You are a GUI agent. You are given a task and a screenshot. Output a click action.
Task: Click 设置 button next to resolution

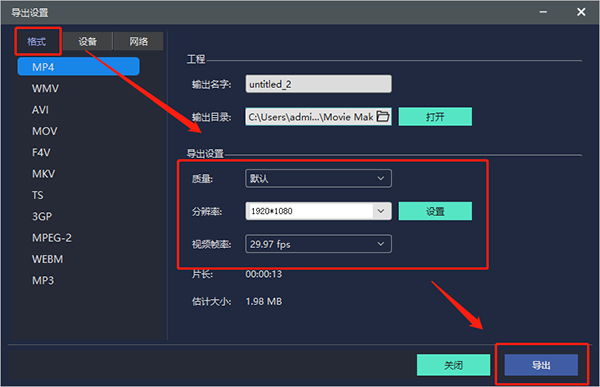point(435,211)
